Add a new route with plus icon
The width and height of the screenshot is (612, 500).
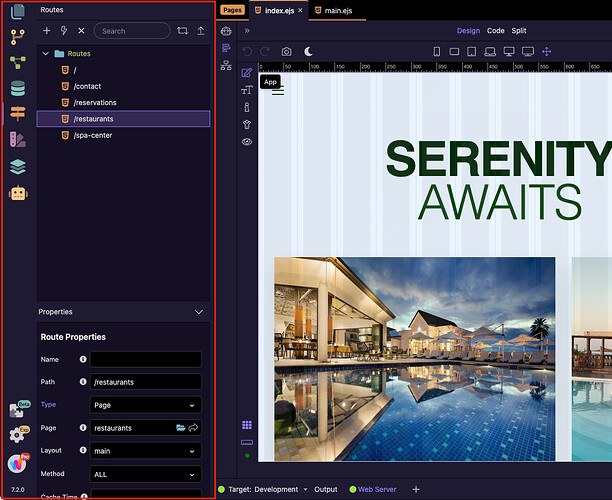(x=46, y=31)
